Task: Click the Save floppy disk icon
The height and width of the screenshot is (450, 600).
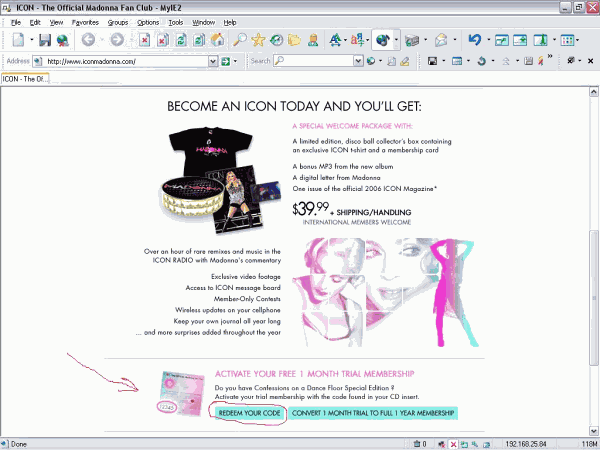Action: coord(45,40)
